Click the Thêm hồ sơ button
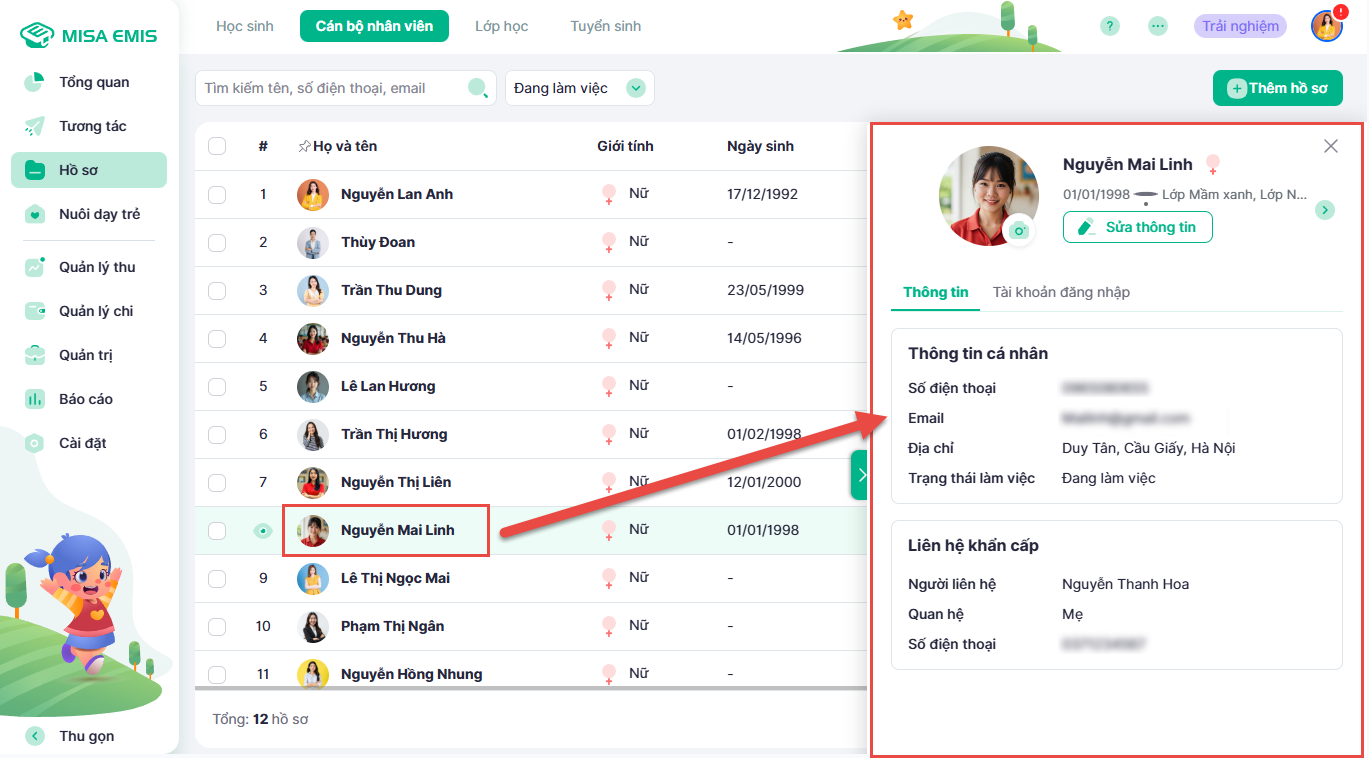The height and width of the screenshot is (758, 1369). coord(1277,88)
